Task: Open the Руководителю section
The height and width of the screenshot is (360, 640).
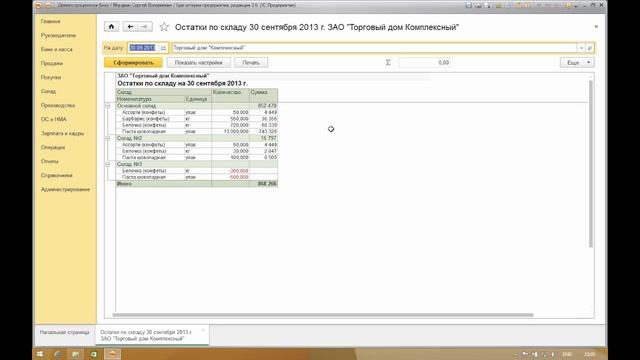Action: pyautogui.click(x=58, y=36)
